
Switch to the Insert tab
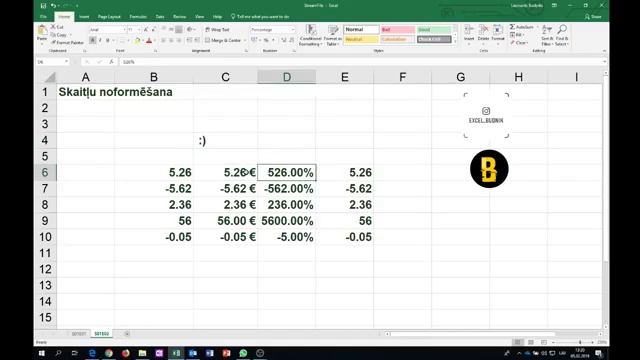tap(84, 17)
